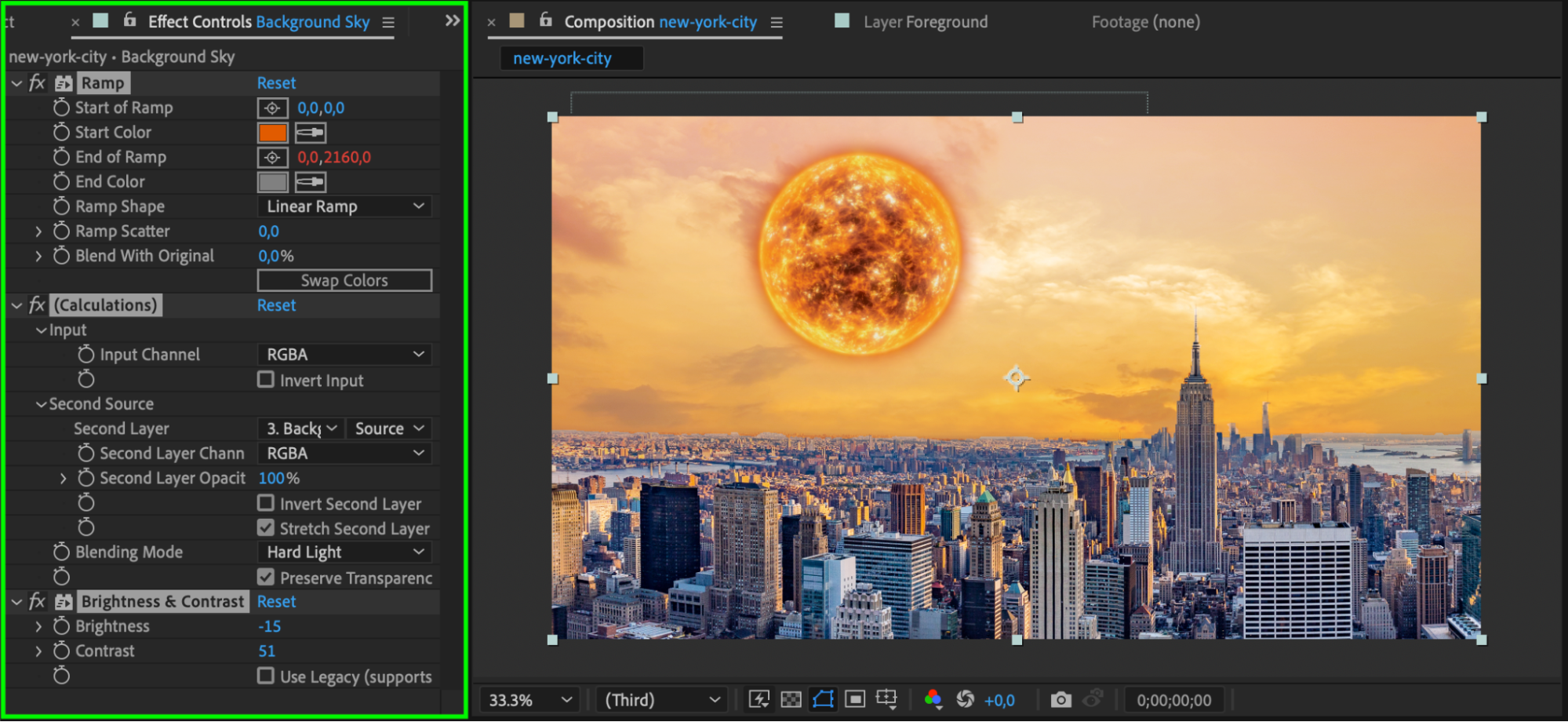Click the Swap Colors button
The image size is (1568, 722).
click(344, 280)
